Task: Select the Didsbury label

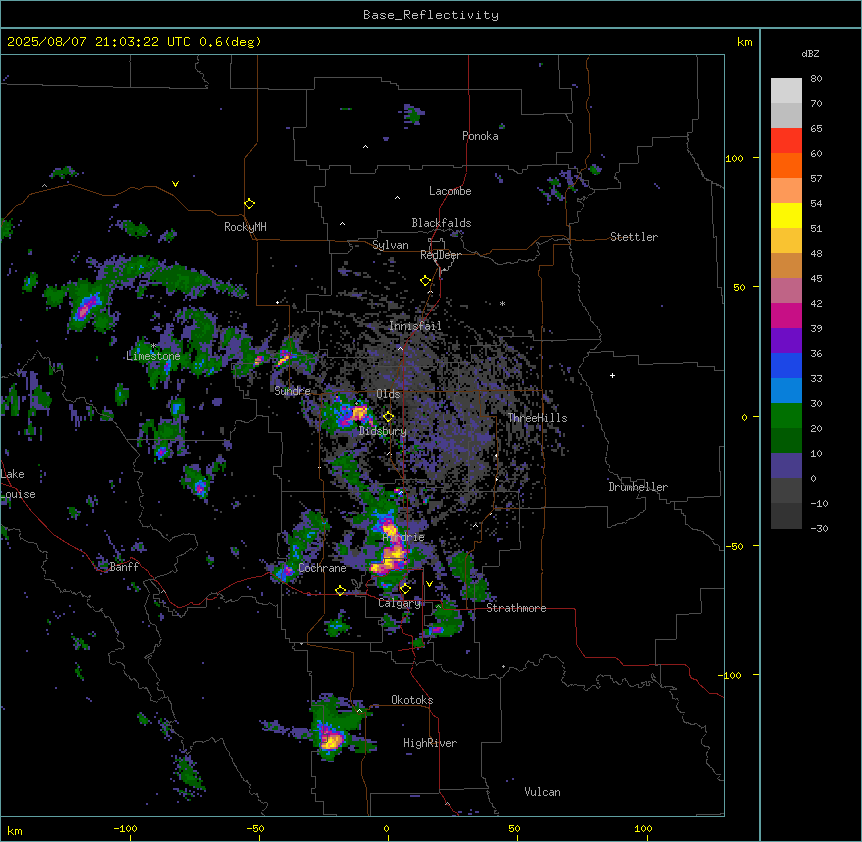Action: [383, 431]
